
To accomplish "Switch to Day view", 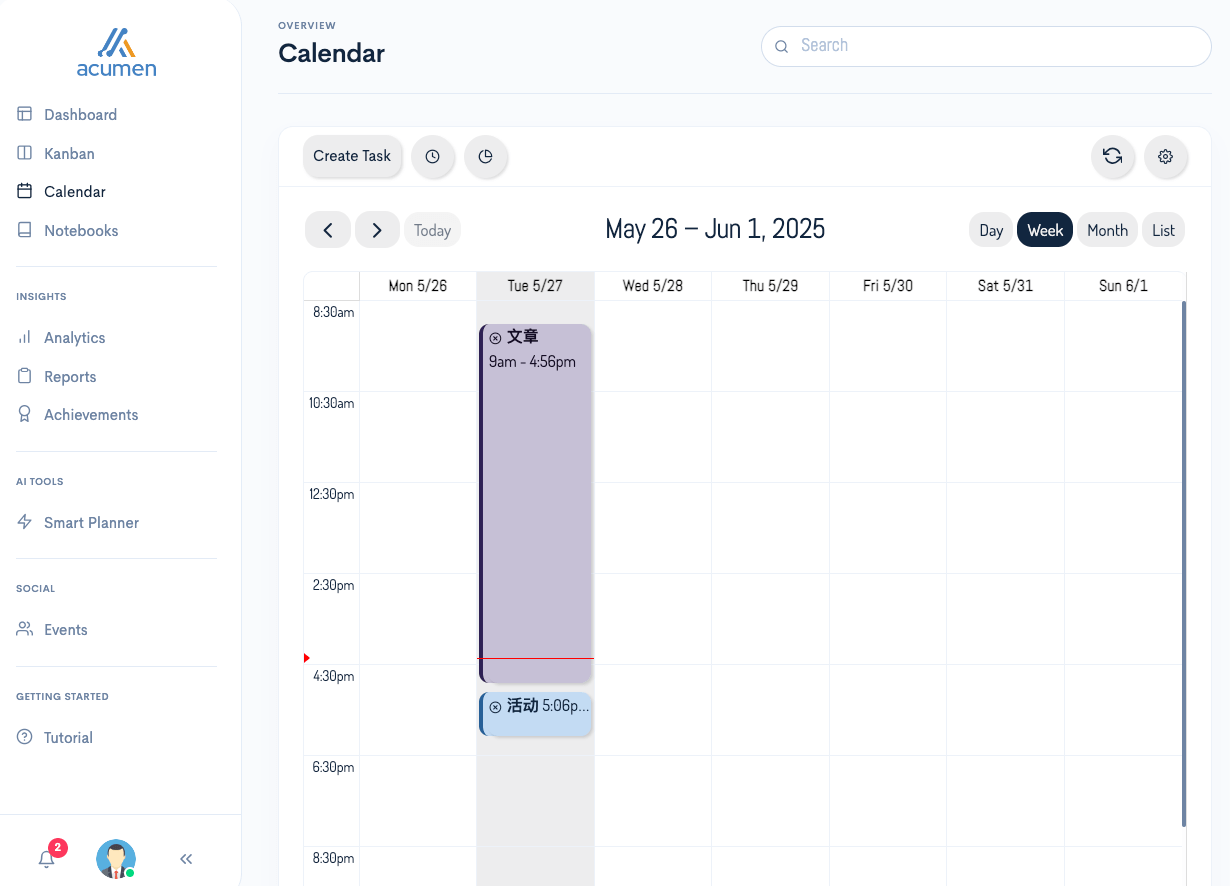I will click(x=991, y=230).
